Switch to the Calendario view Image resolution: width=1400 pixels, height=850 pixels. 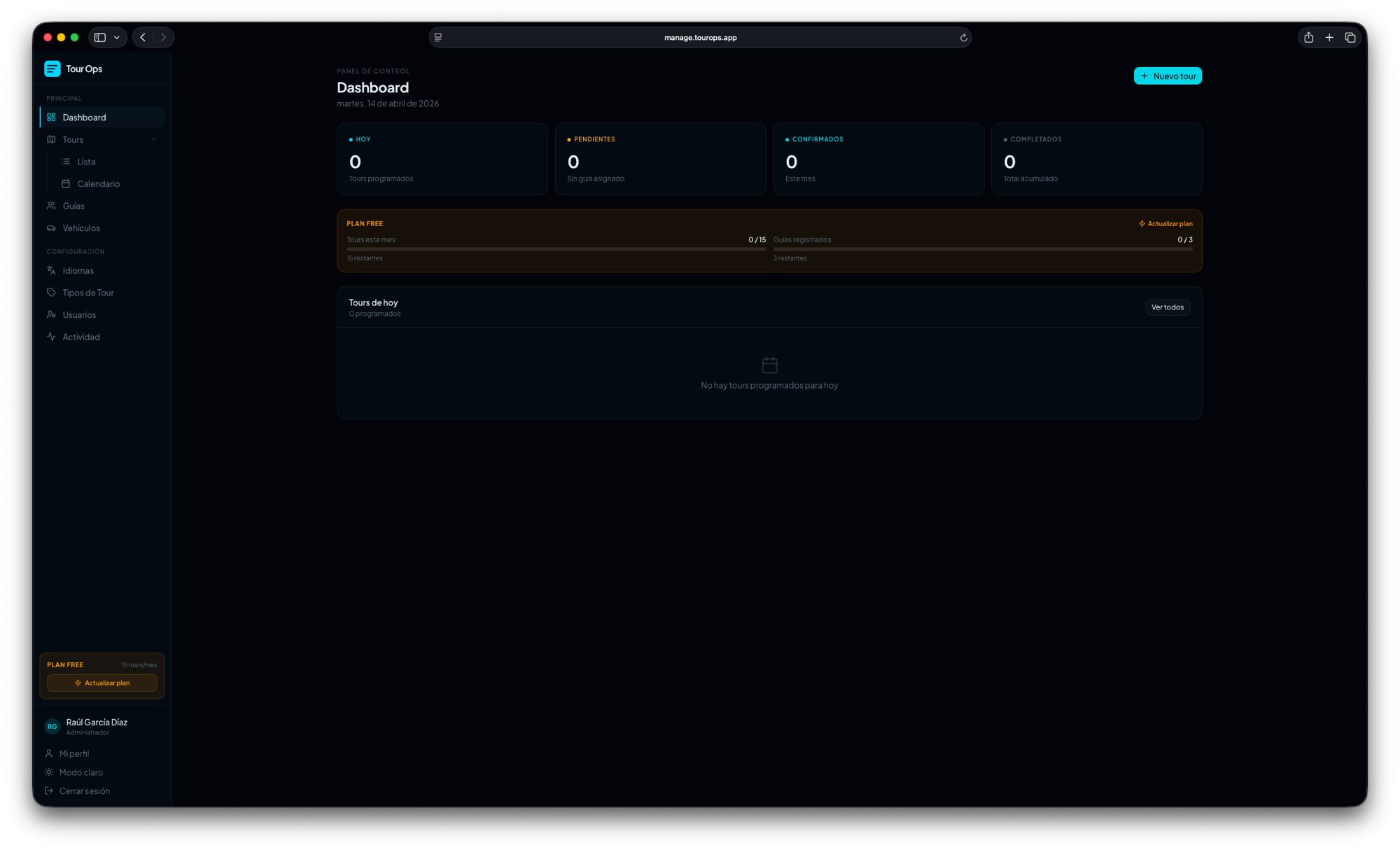[x=99, y=183]
